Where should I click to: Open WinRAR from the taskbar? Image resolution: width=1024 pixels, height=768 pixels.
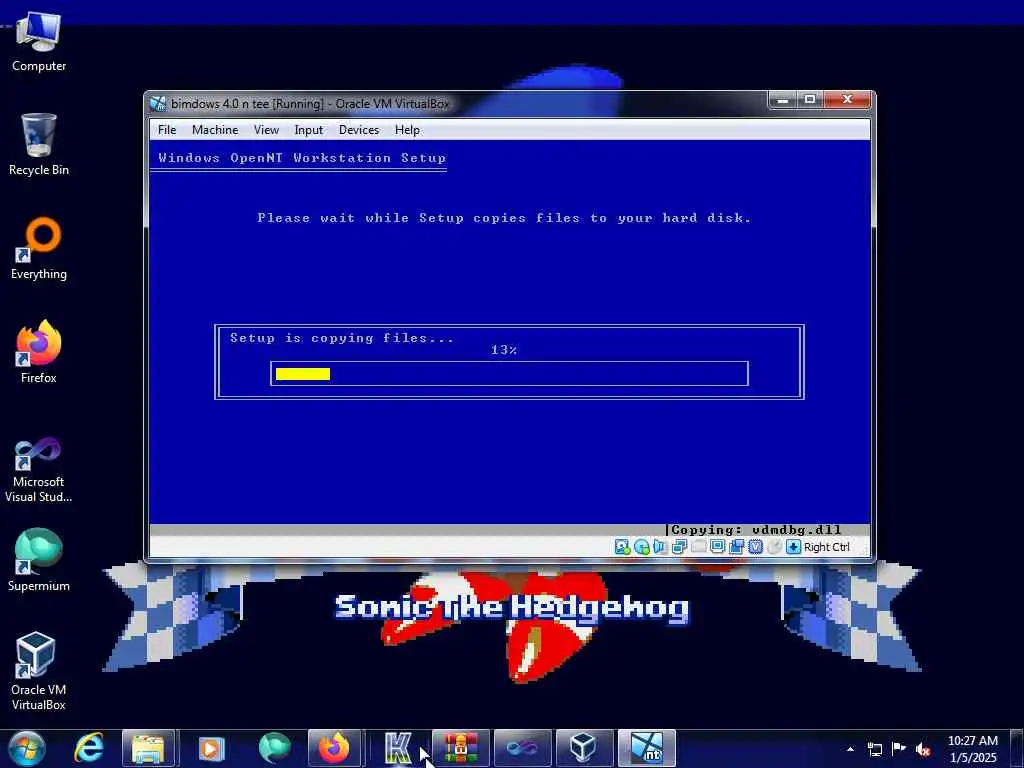tap(460, 748)
